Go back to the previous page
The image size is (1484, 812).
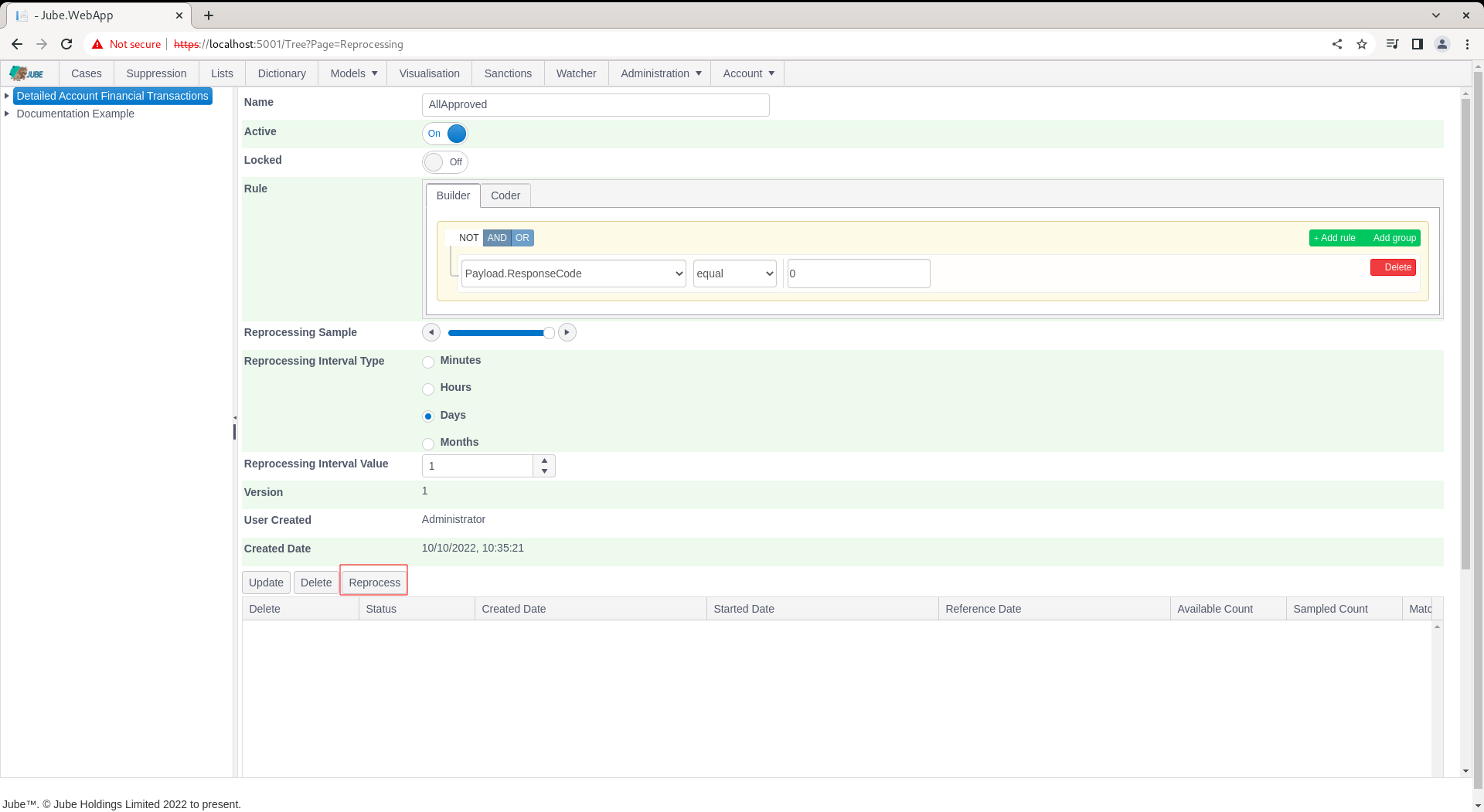pyautogui.click(x=17, y=44)
